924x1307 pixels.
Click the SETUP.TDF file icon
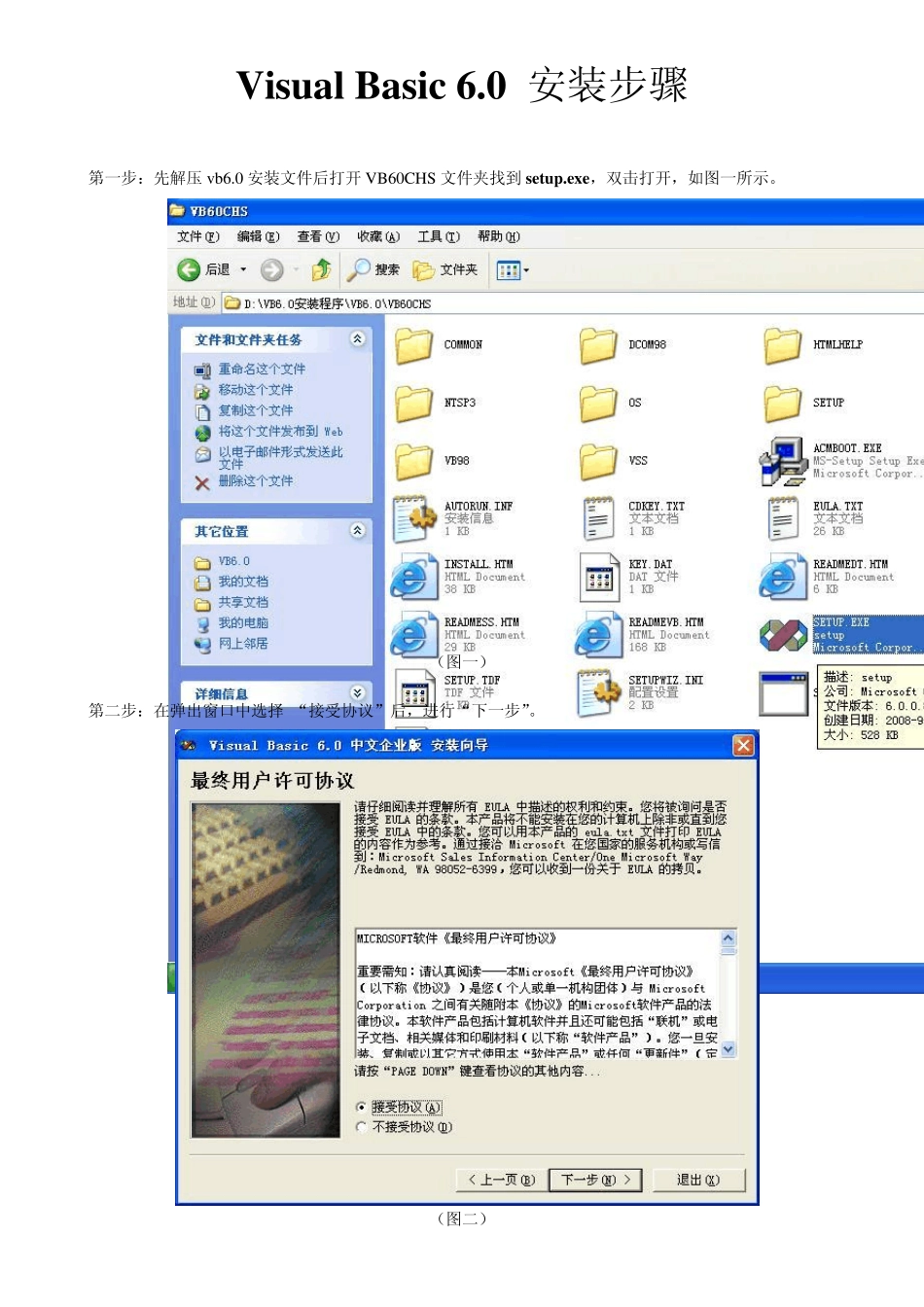pos(414,692)
